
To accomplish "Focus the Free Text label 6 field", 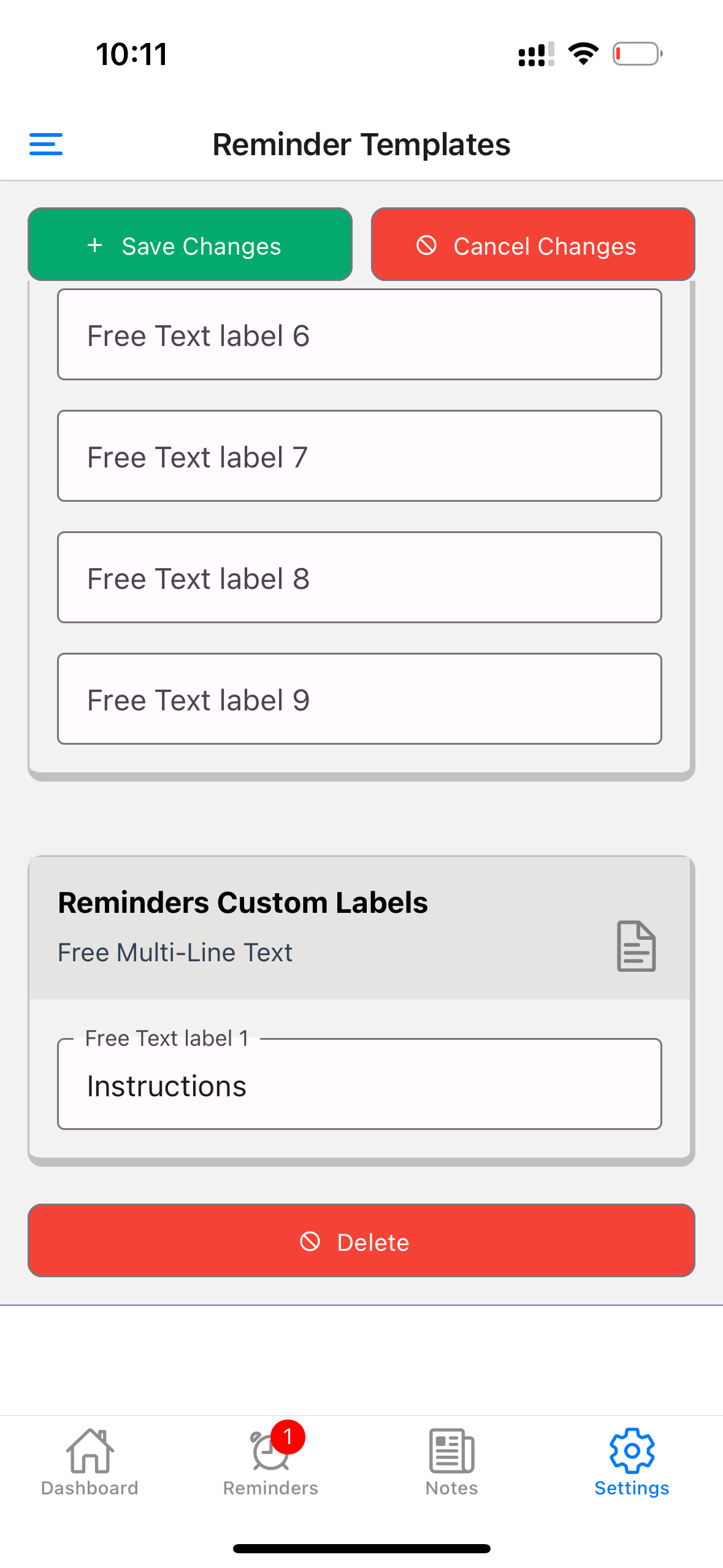I will (x=359, y=335).
